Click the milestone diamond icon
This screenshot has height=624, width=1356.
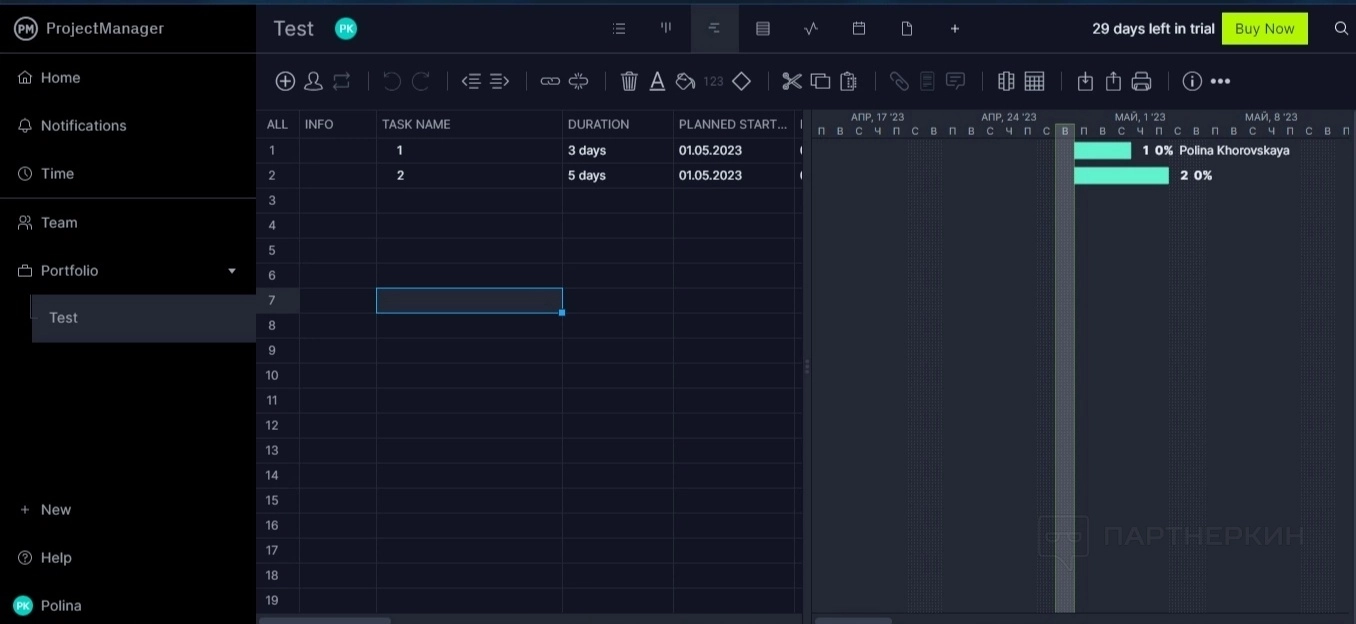[741, 82]
